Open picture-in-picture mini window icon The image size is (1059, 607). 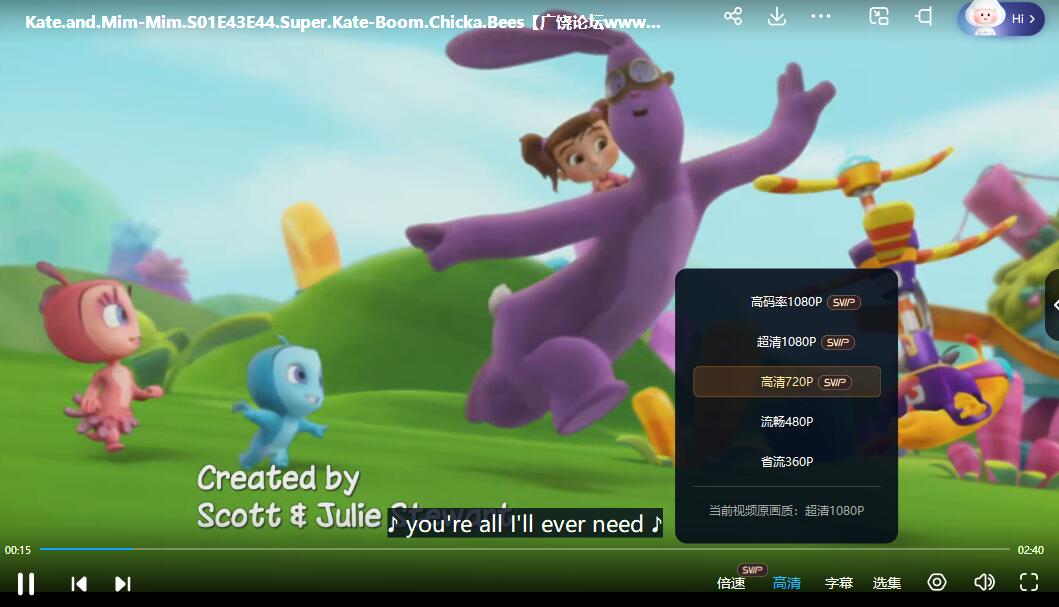[879, 16]
